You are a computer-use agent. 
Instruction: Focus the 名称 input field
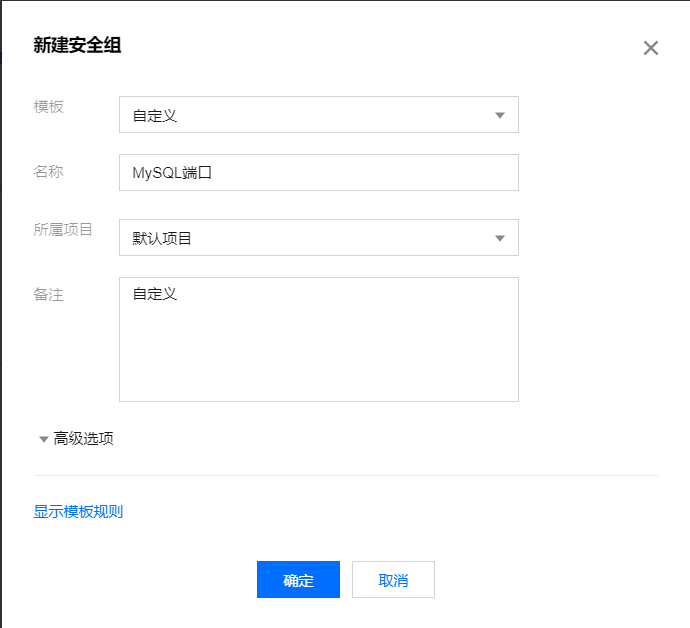pos(319,173)
